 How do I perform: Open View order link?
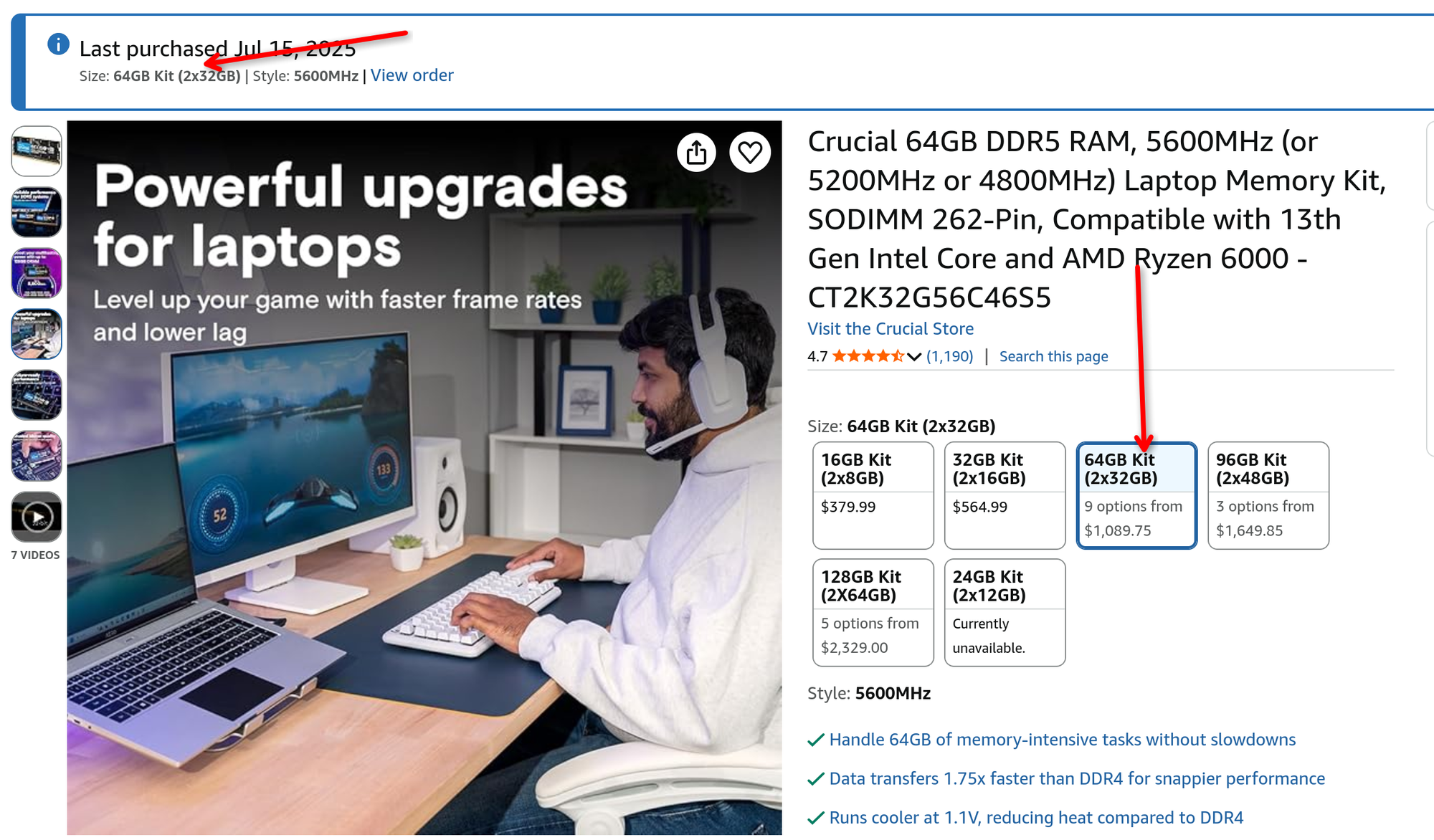[412, 75]
